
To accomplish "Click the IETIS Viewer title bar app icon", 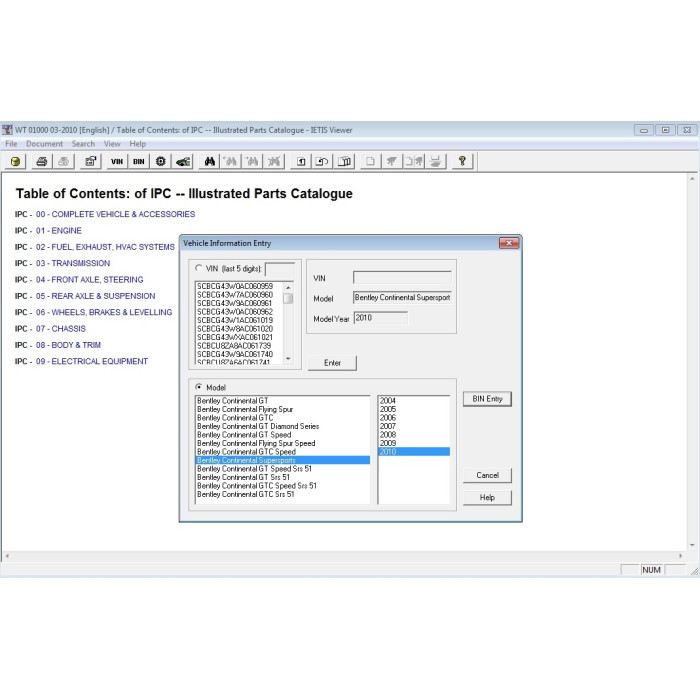I will (x=8, y=130).
